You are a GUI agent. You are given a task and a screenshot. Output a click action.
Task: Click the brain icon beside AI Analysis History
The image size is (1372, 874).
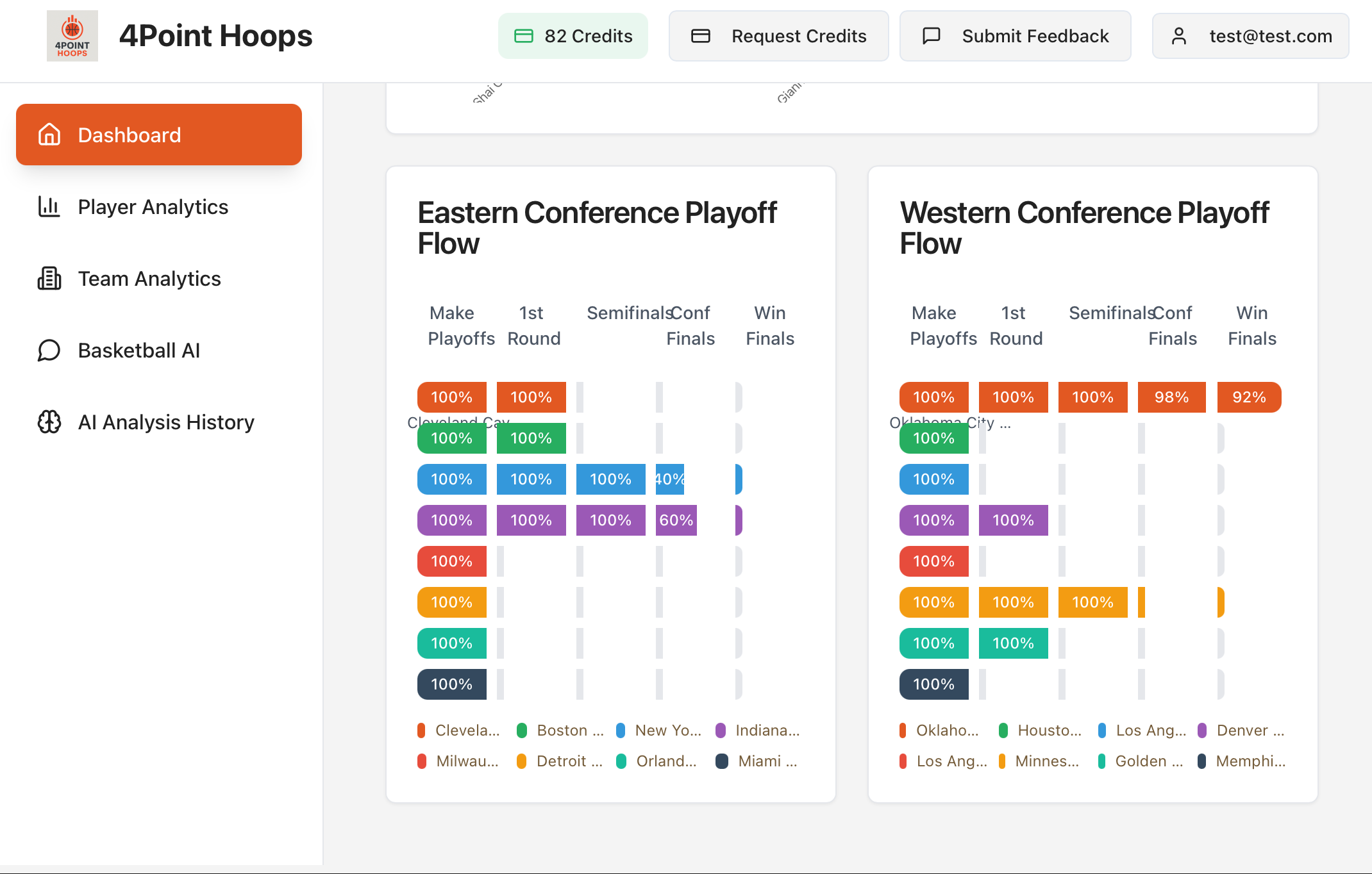click(x=49, y=422)
